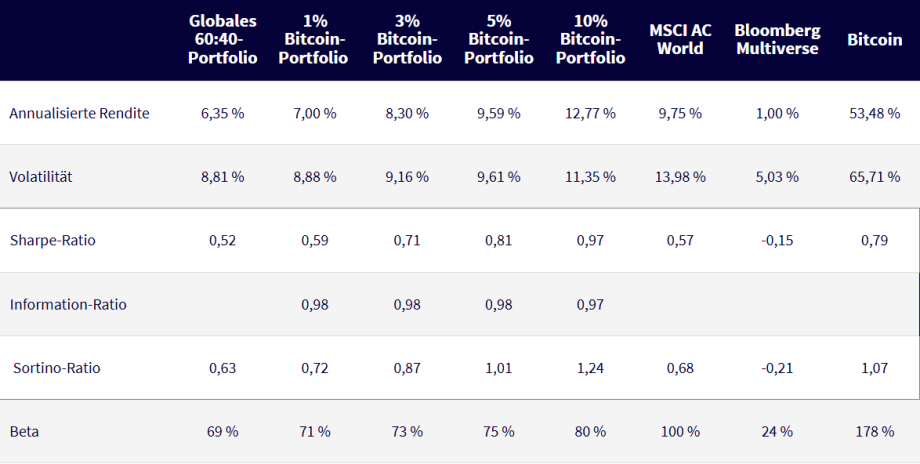The image size is (920, 464).
Task: Click the -0,15 Sharpe-Ratio value
Action: point(776,241)
